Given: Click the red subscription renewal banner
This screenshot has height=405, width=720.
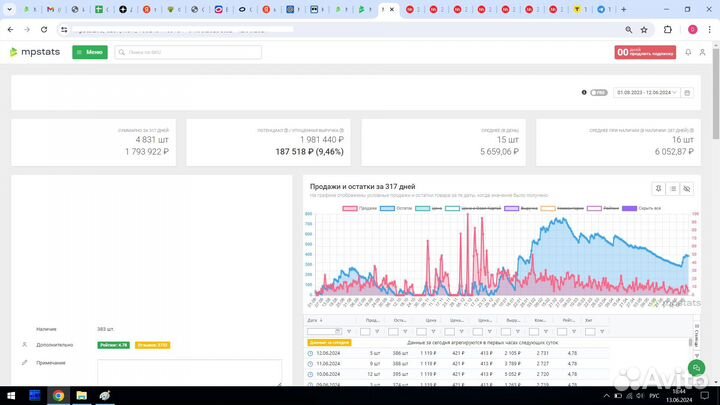Looking at the screenshot, I should [x=644, y=52].
